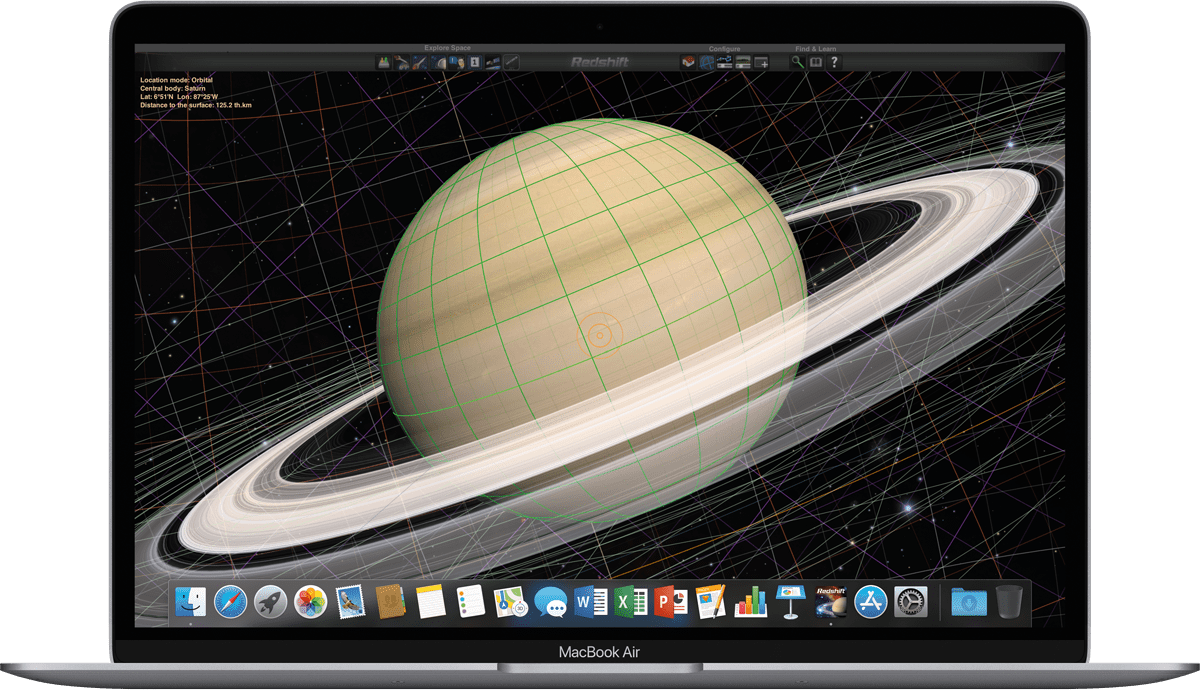The width and height of the screenshot is (1200, 690).
Task: Open Maps app in the Dock
Action: (510, 601)
